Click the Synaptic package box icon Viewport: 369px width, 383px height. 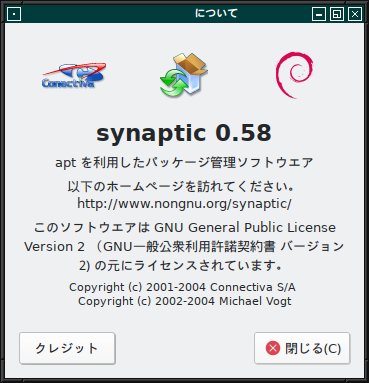184,75
